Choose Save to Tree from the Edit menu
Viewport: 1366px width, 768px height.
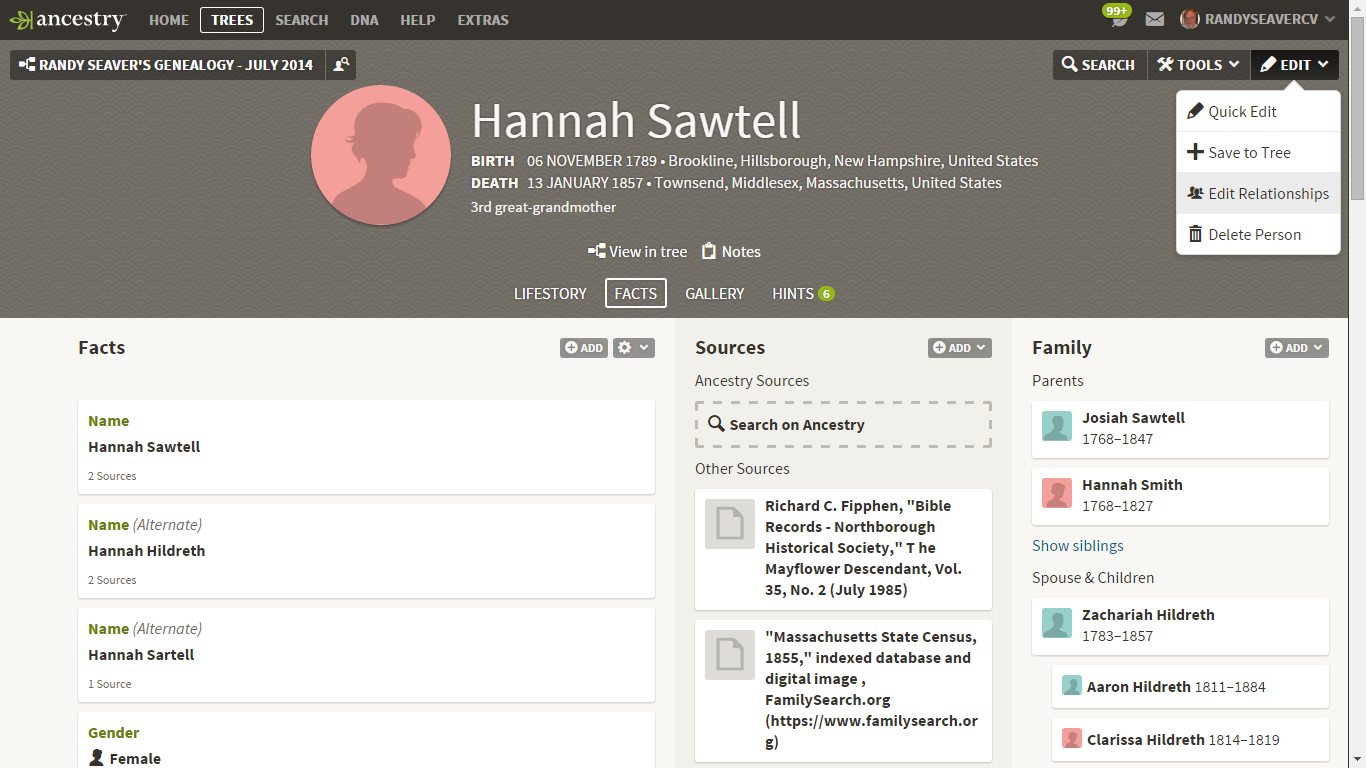click(1258, 152)
